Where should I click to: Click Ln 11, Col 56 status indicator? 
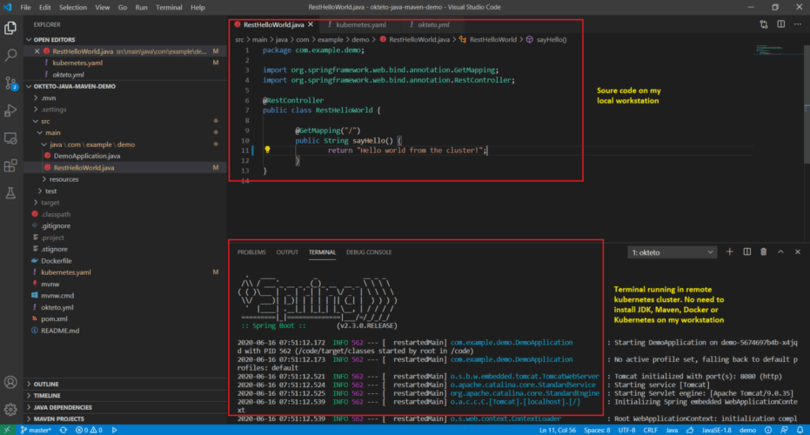click(x=557, y=430)
